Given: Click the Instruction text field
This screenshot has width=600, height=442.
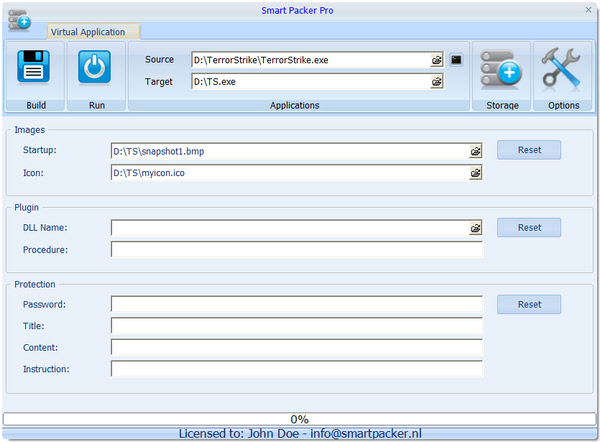Looking at the screenshot, I should point(296,369).
